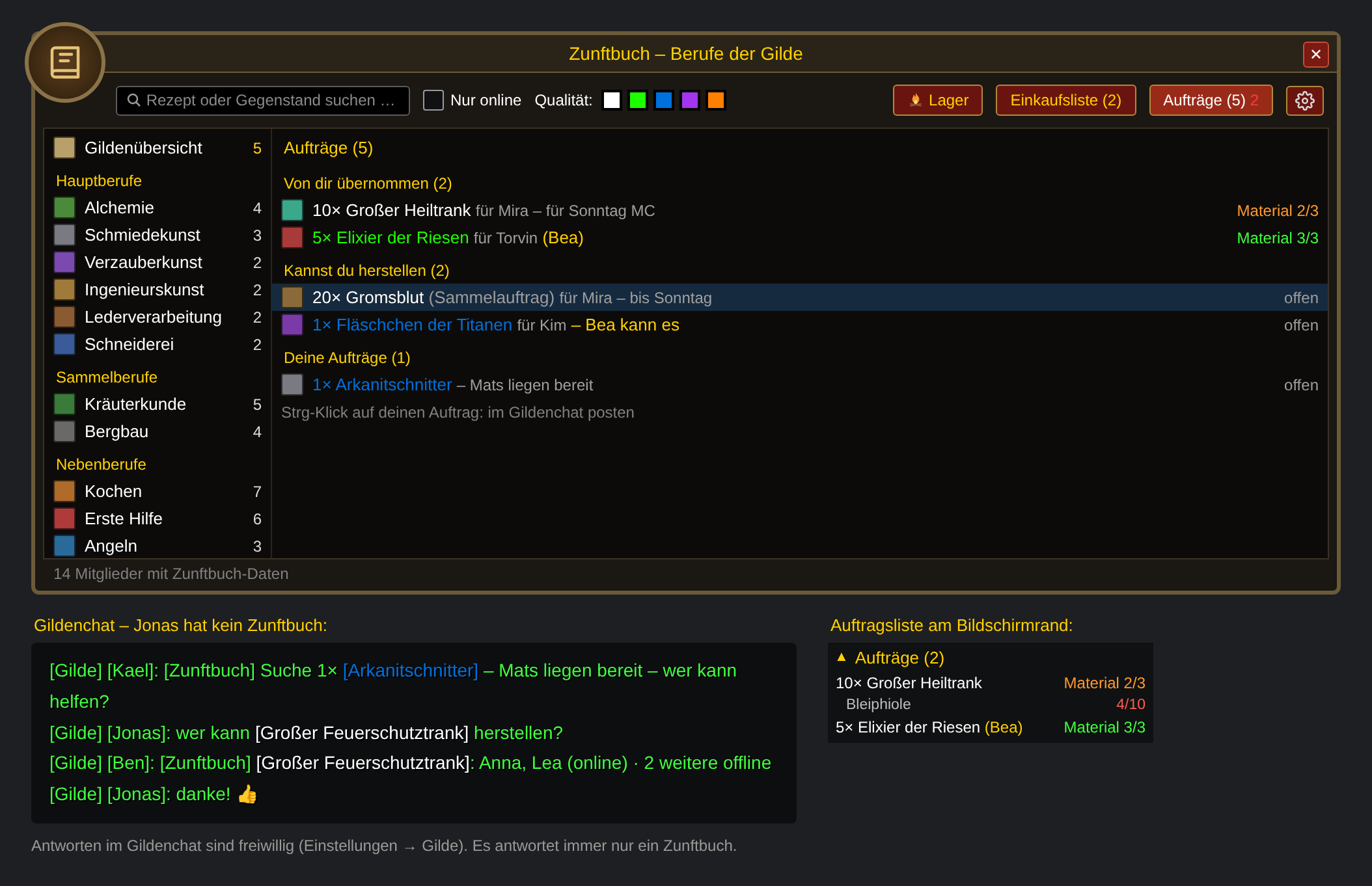Open the Aufträge (5) button
1372x886 pixels.
coord(1211,100)
